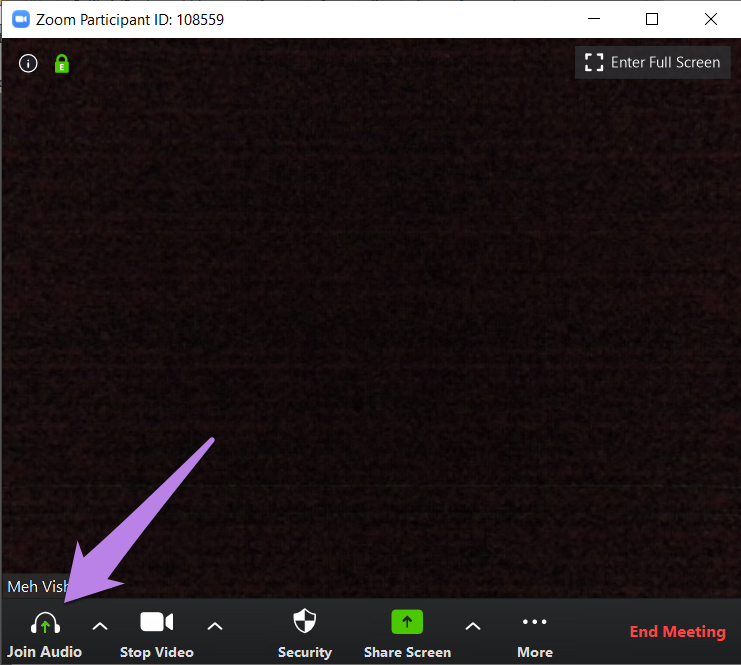
Task: Click the center of the dark video feed
Action: (x=370, y=318)
